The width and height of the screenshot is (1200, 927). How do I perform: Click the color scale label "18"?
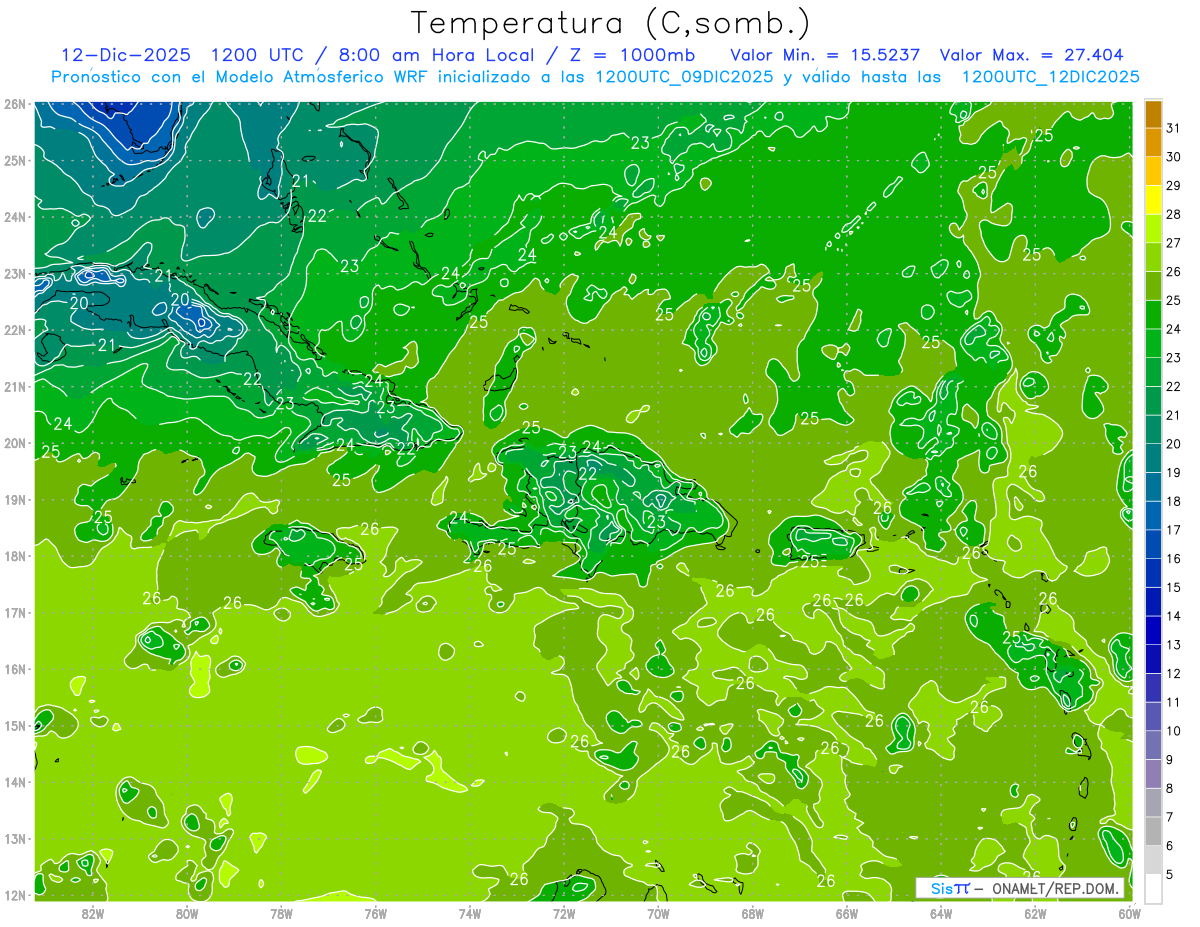(1174, 502)
